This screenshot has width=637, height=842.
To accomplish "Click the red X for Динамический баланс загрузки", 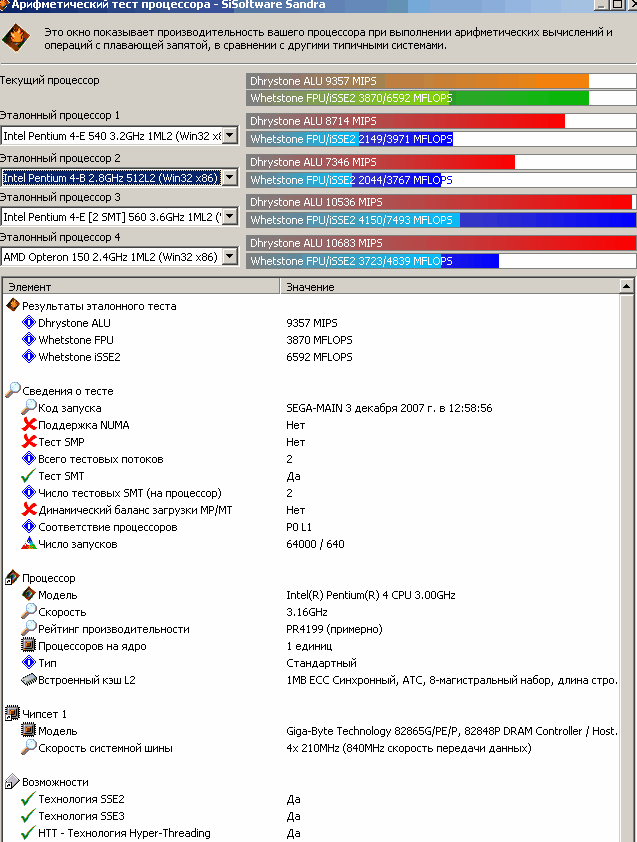I will click(28, 510).
